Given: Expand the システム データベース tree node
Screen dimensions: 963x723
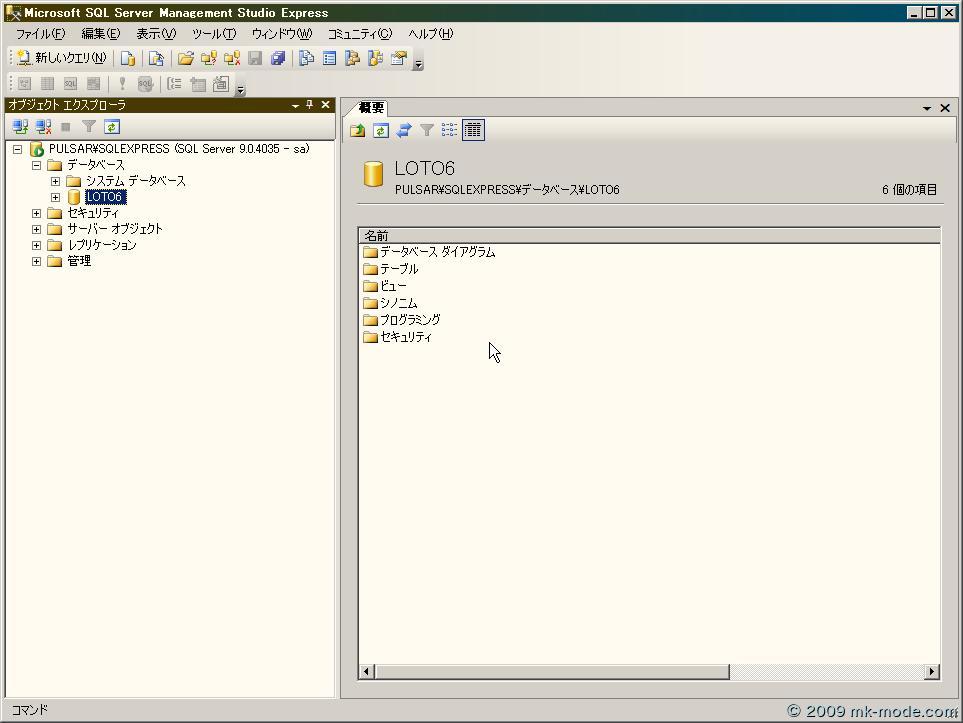Looking at the screenshot, I should [55, 181].
